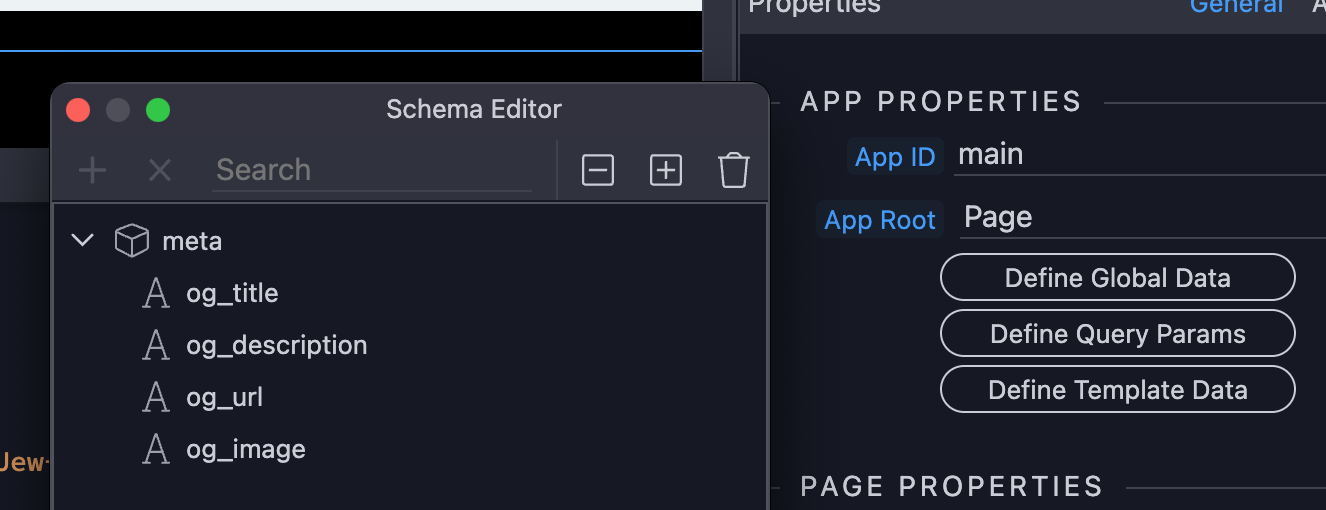
Task: Close the Schema Editor window
Action: [x=78, y=110]
